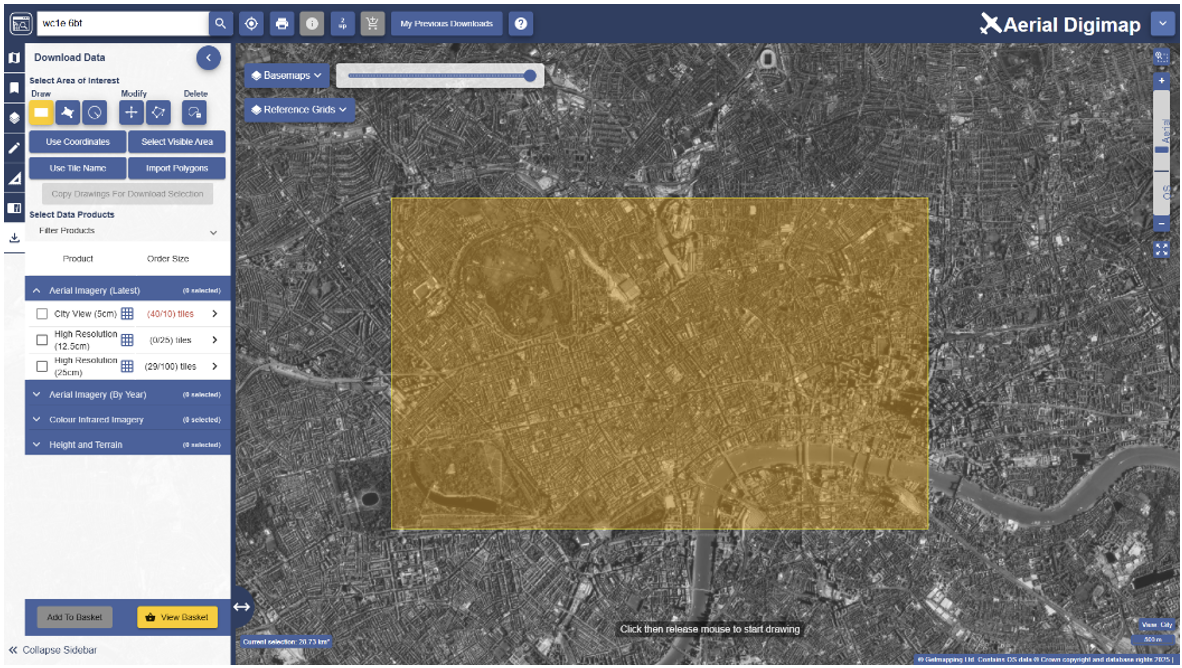Tick the High Resolution (12.5cm) checkbox
Image resolution: width=1182 pixels, height=668 pixels.
(42, 340)
